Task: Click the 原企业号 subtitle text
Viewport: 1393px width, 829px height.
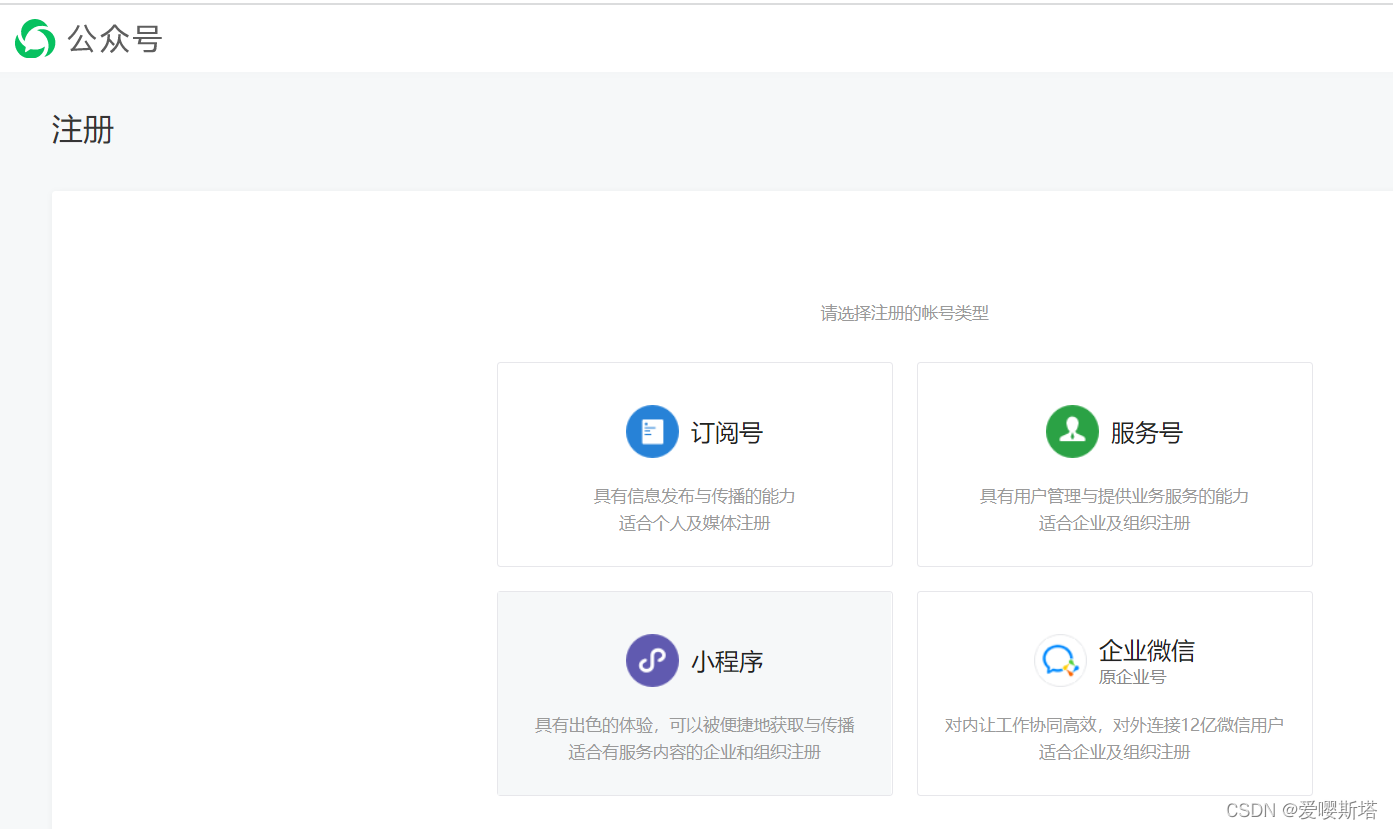Action: pos(1132,677)
